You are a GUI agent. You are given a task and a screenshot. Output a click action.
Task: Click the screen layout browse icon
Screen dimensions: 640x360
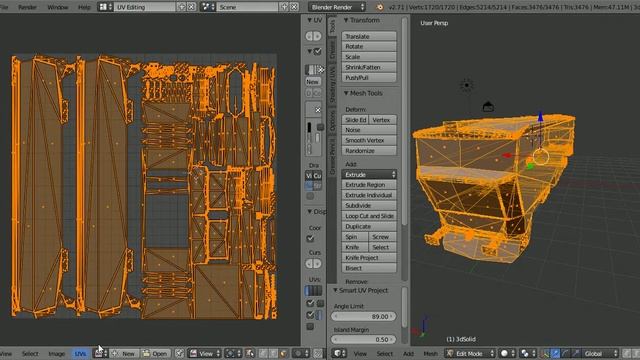(105, 7)
